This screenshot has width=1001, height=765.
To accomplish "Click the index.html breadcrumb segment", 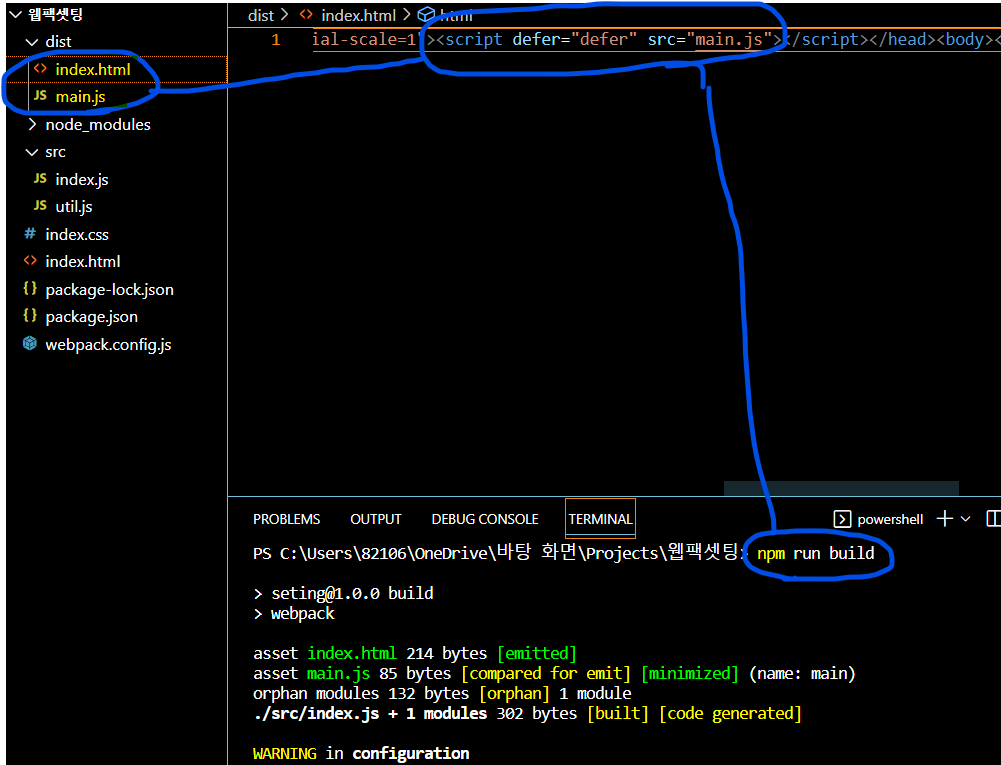I will (x=358, y=15).
